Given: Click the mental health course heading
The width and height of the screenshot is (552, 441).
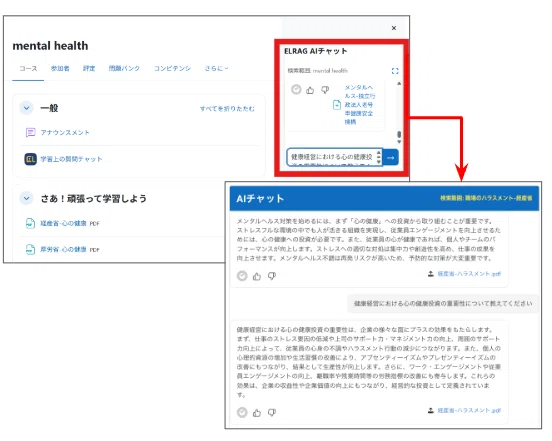Looking at the screenshot, I should point(50,46).
